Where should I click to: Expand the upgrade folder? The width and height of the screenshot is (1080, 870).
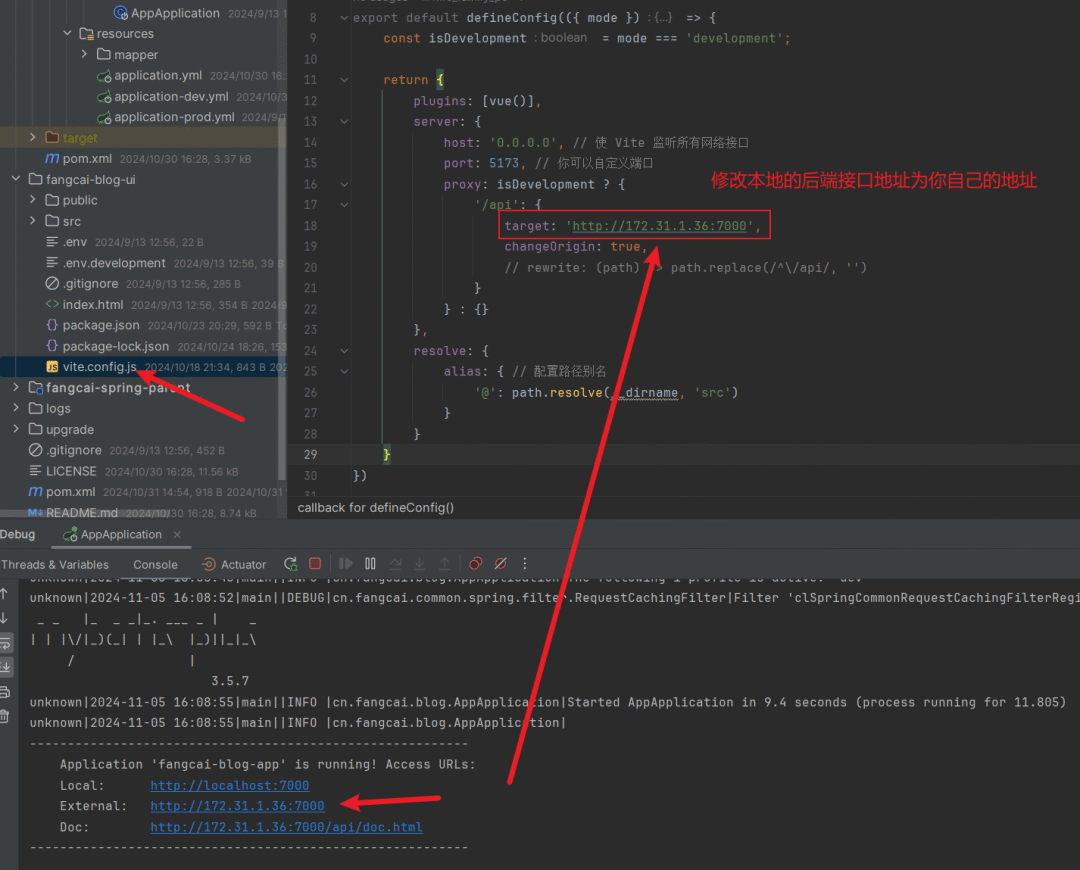16,428
